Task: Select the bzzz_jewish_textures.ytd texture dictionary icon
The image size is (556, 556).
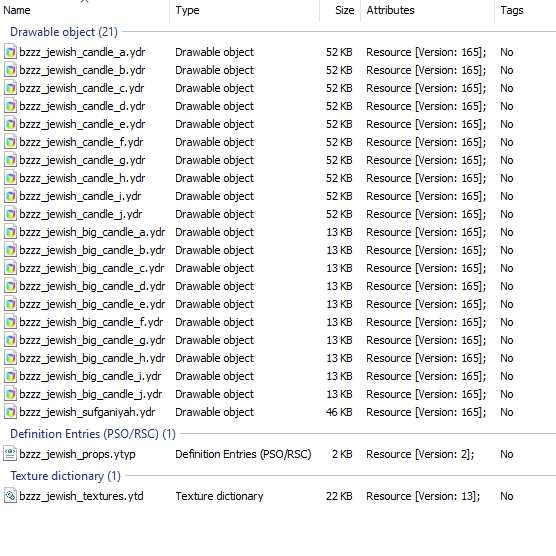Action: (10, 496)
